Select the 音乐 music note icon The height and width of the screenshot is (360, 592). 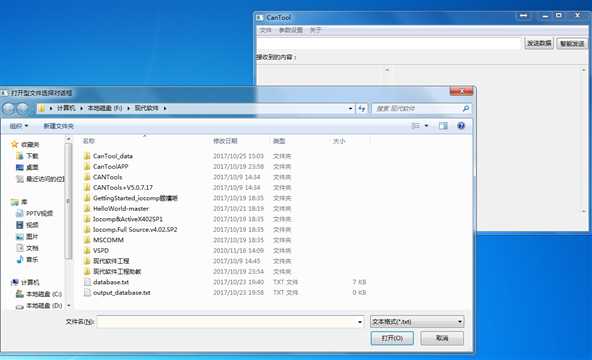pyautogui.click(x=20, y=259)
